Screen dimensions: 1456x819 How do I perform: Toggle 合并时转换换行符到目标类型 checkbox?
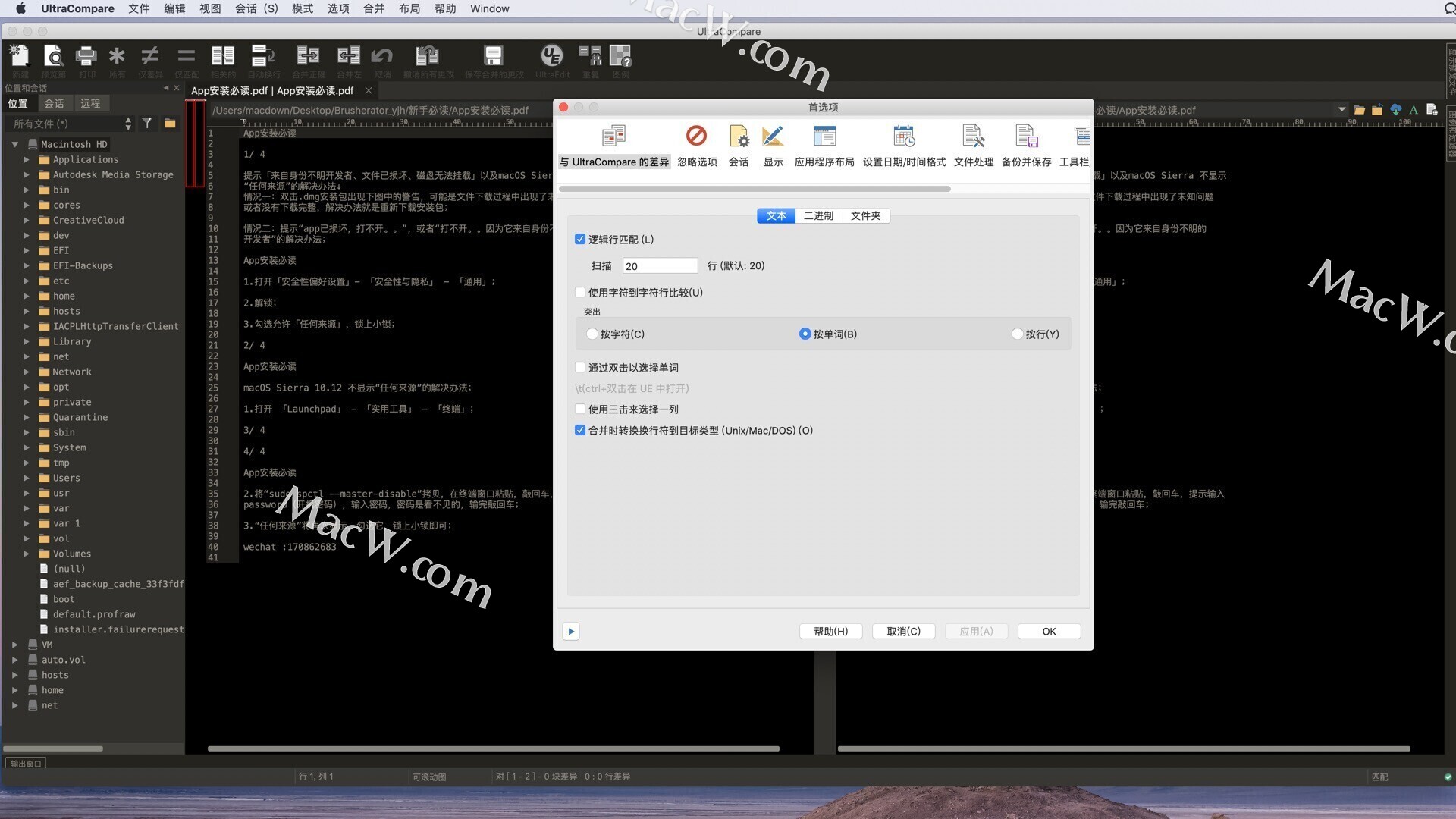[x=580, y=431]
